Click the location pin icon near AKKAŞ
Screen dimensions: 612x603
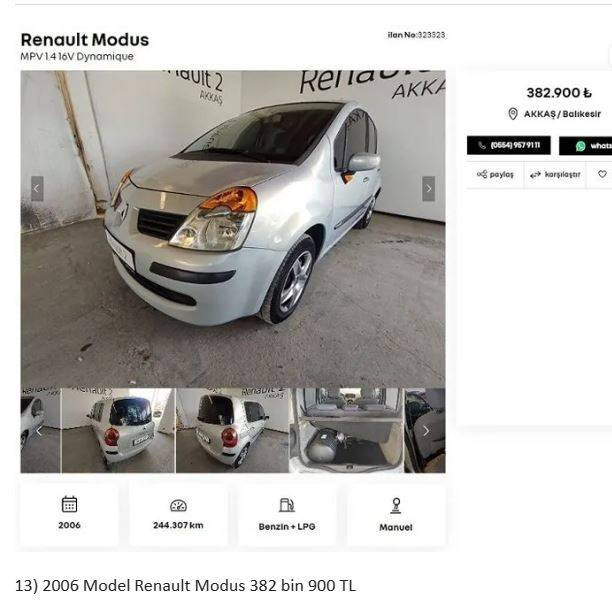[x=513, y=114]
